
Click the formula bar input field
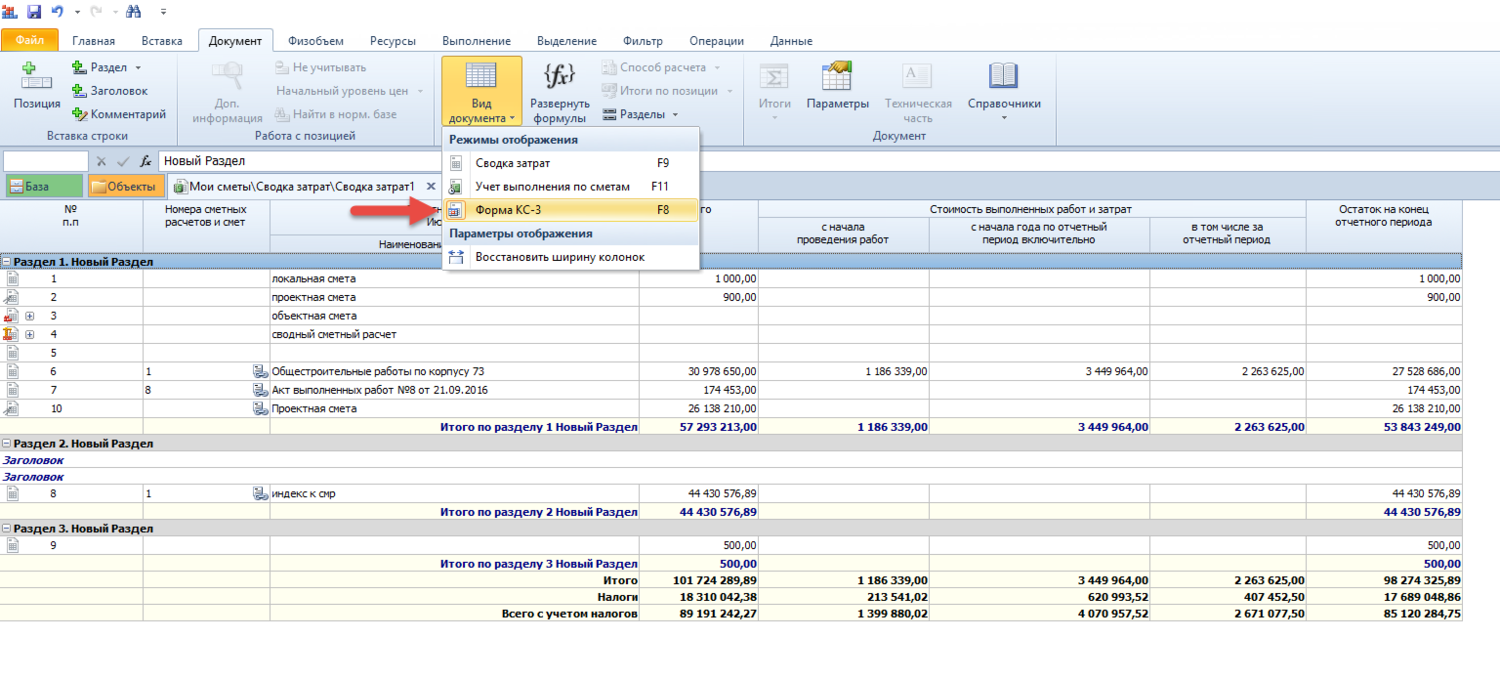click(x=300, y=161)
